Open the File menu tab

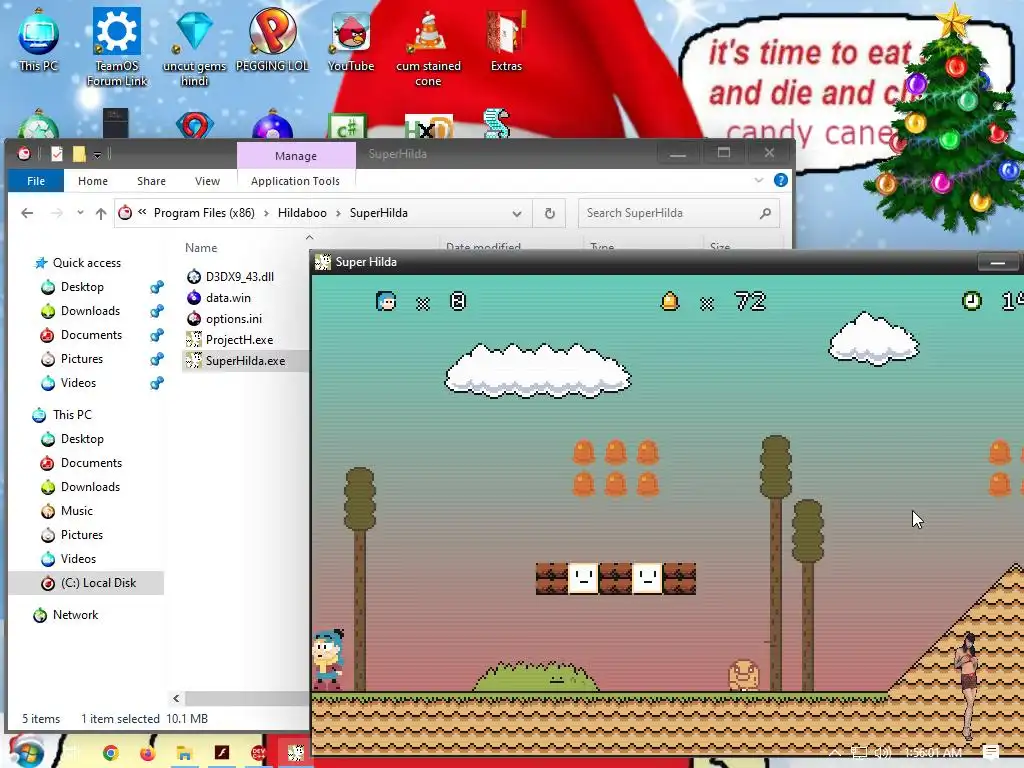36,181
